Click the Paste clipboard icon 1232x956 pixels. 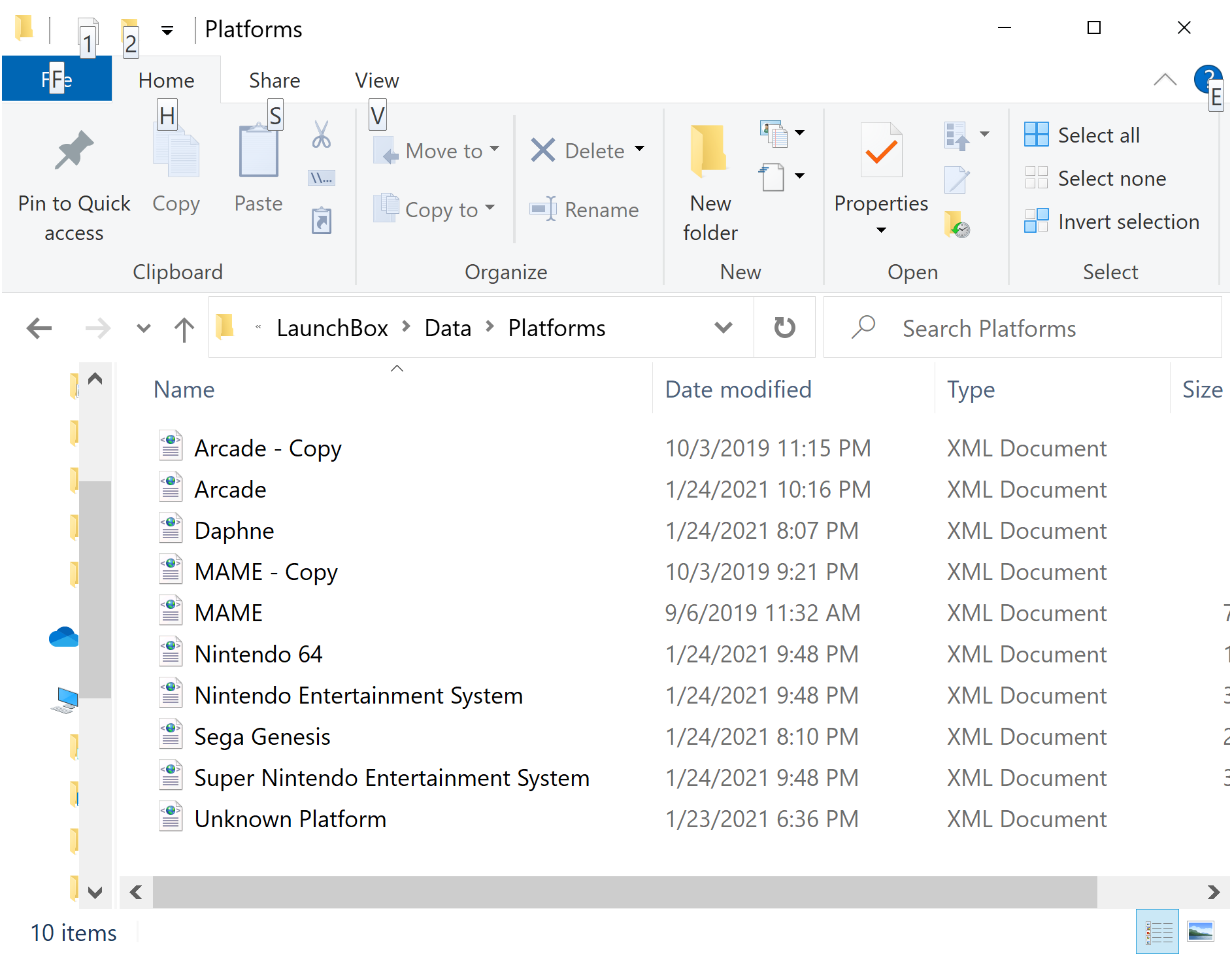pyautogui.click(x=258, y=151)
